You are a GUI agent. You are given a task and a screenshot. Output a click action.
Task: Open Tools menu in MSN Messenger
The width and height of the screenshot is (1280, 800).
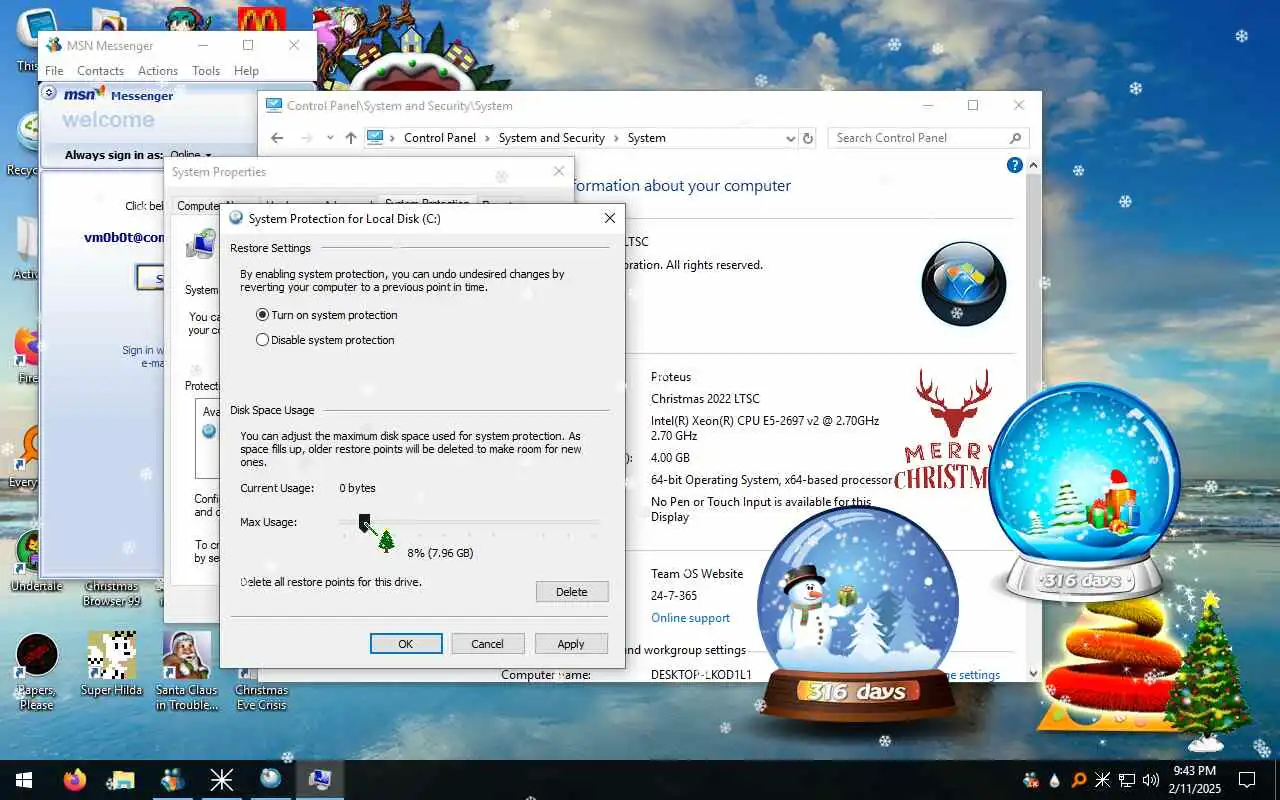point(206,71)
